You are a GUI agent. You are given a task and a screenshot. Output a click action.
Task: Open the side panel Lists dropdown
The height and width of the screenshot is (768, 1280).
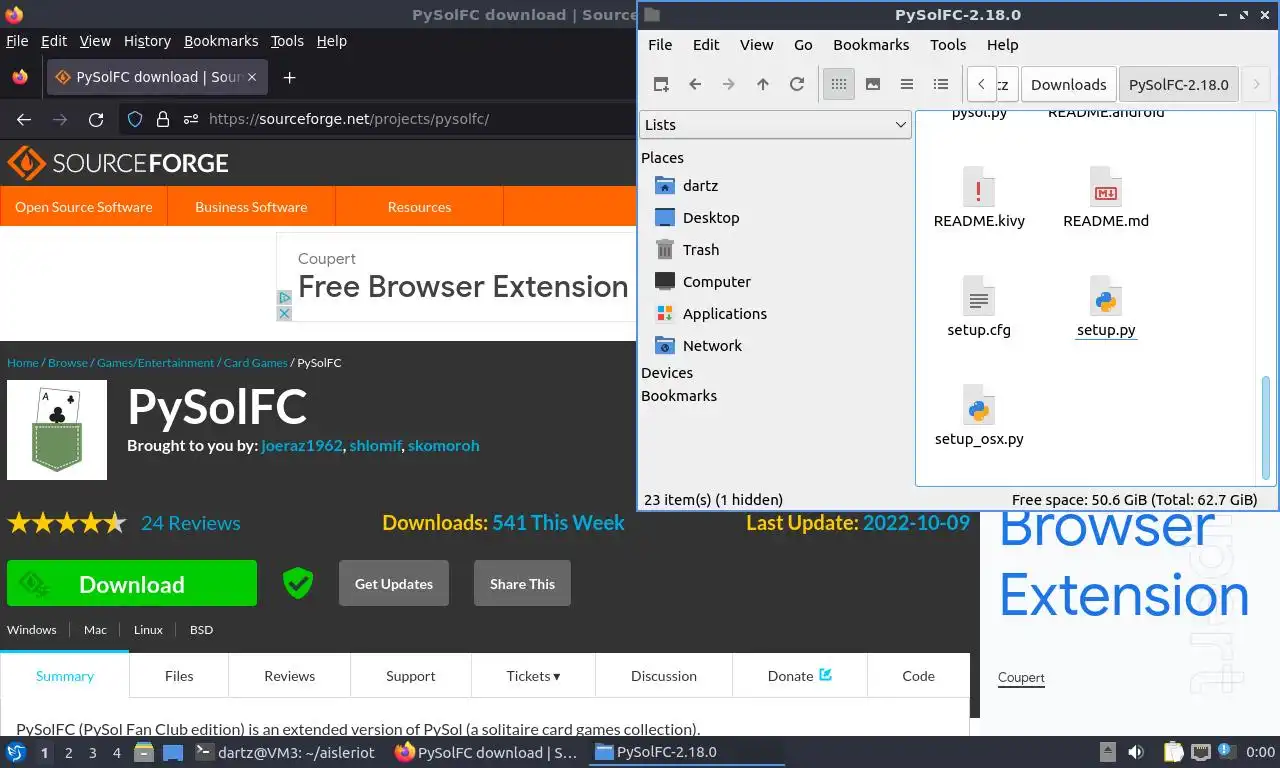[x=775, y=124]
